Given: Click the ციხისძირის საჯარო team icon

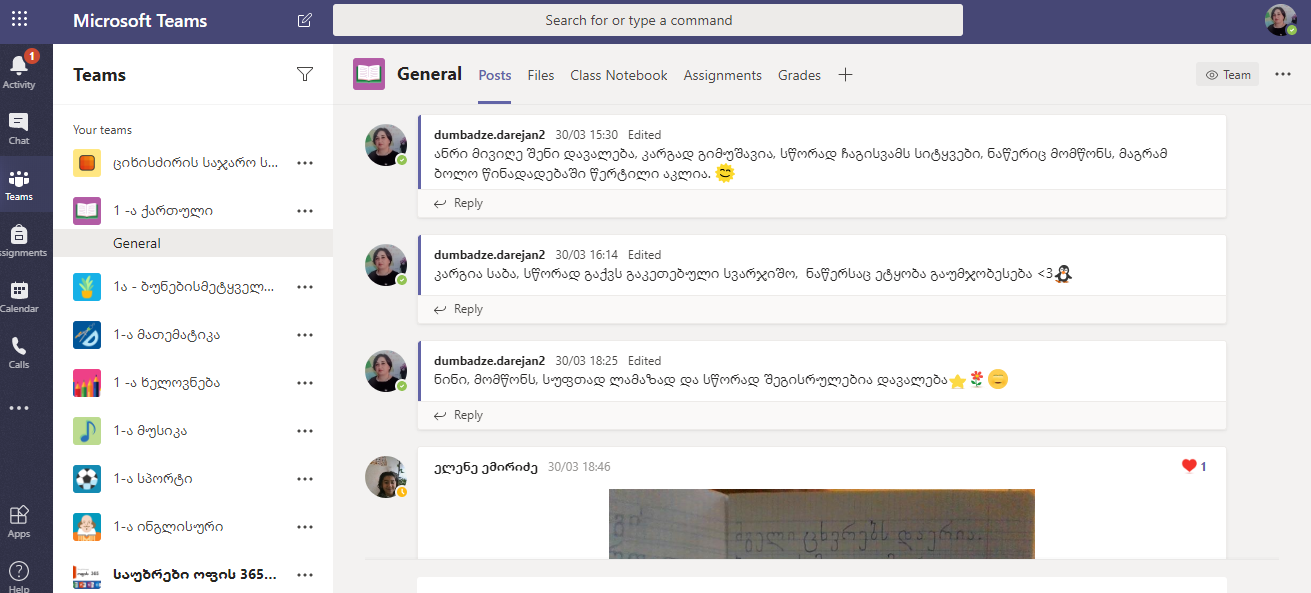Looking at the screenshot, I should point(87,163).
